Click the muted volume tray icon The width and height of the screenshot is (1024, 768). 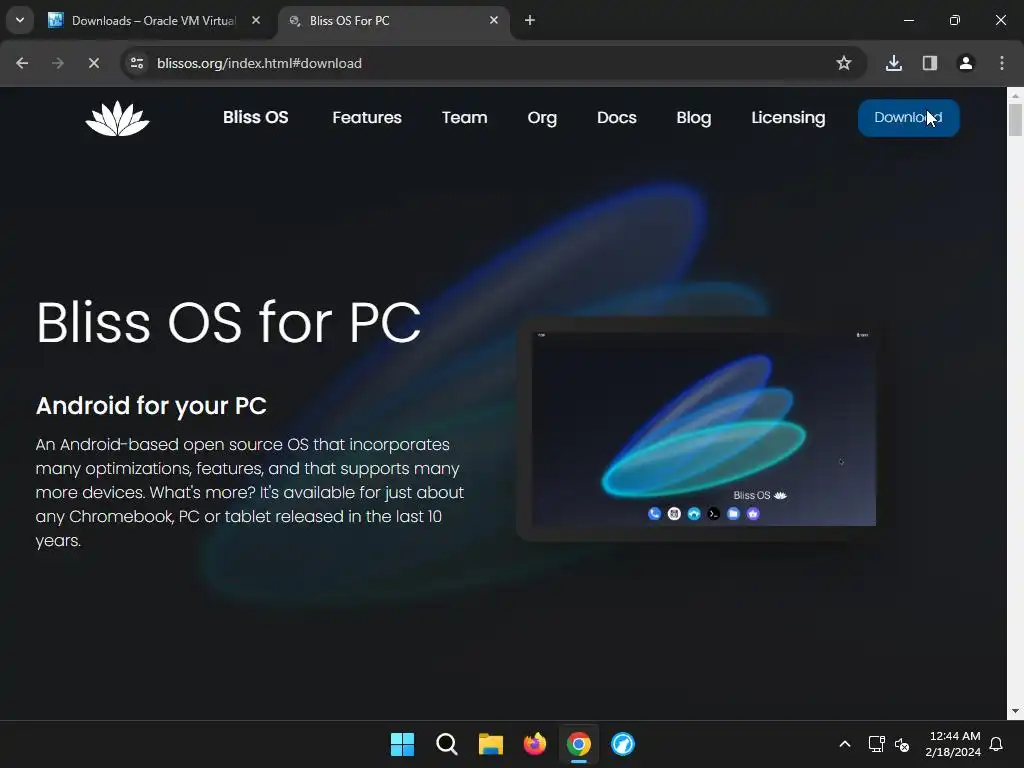pos(902,744)
